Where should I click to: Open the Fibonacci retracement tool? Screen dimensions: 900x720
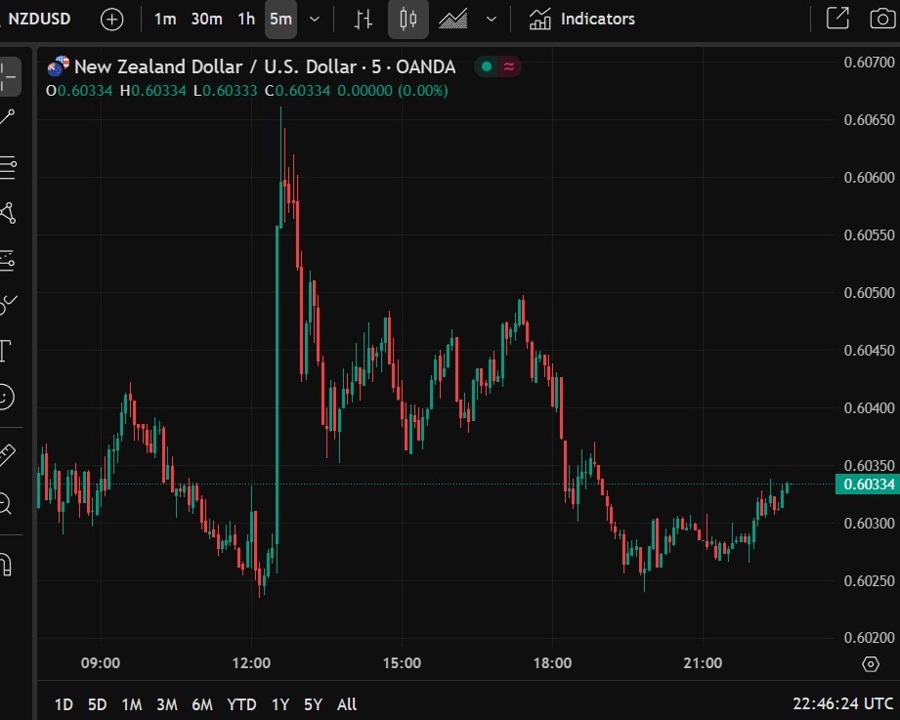click(x=8, y=167)
